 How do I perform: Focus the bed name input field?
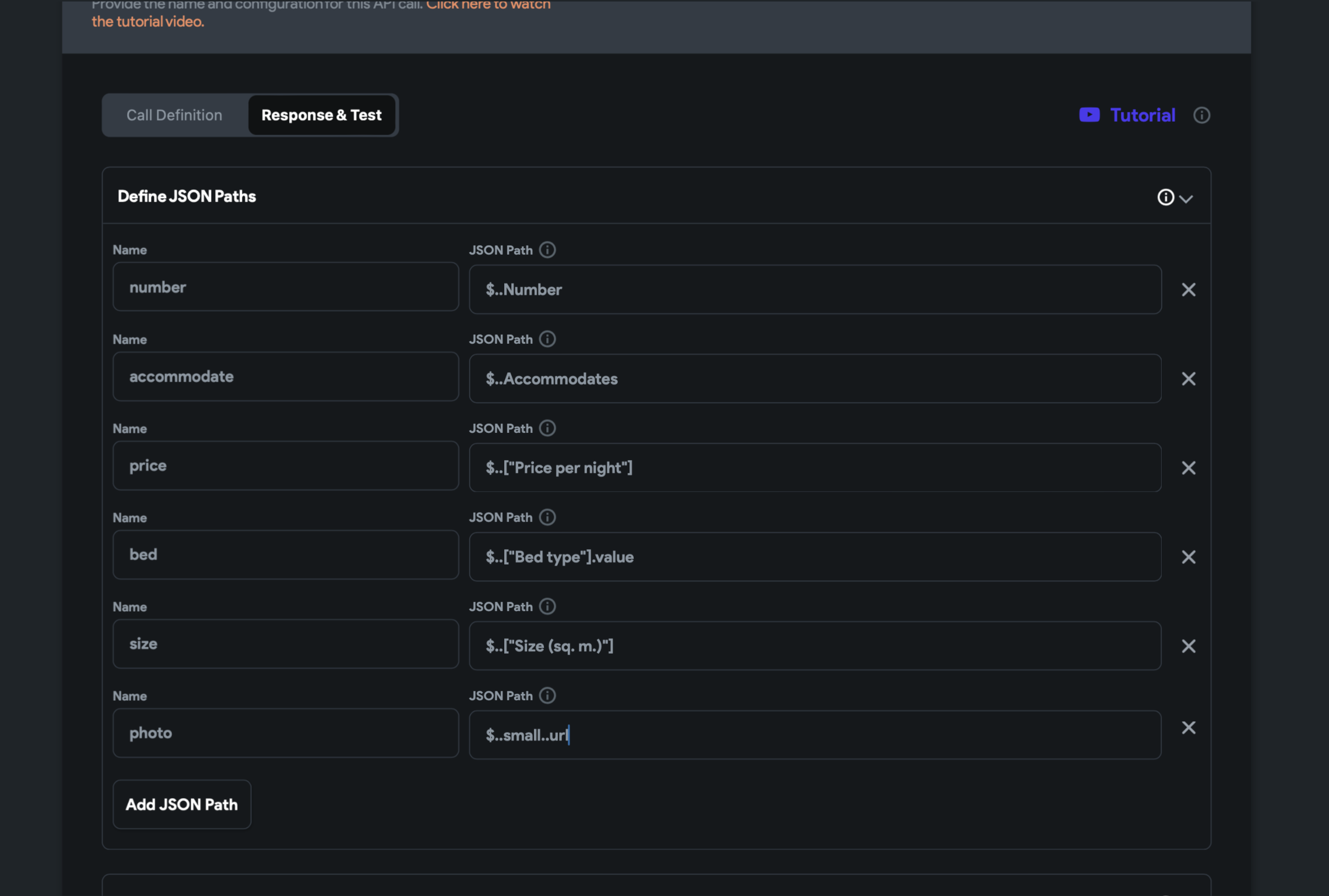tap(285, 555)
